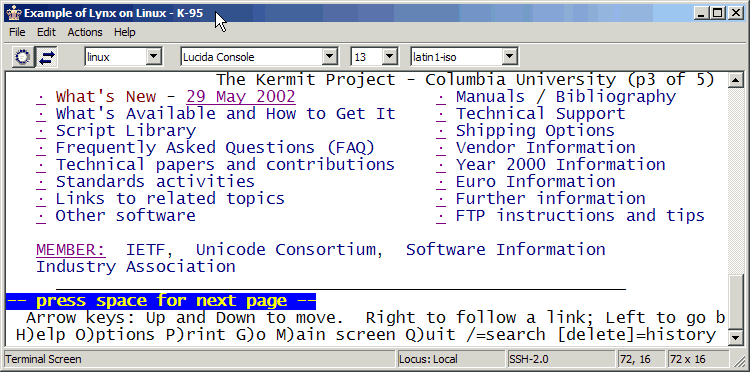
Task: Click the 'press space for next page' prompt
Action: 161,301
